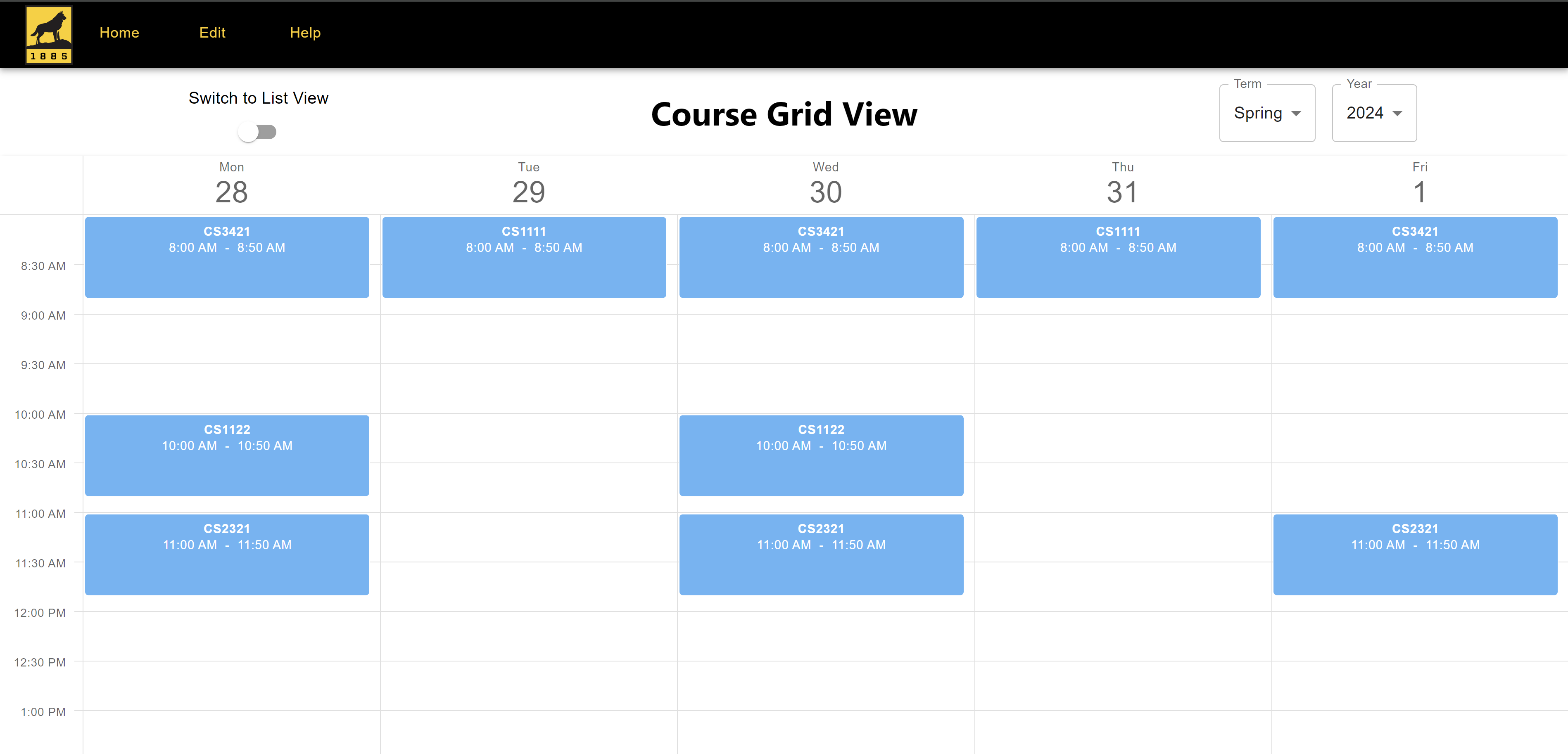Click the Thu 31 day header
This screenshot has height=754, width=1568.
tap(1122, 184)
